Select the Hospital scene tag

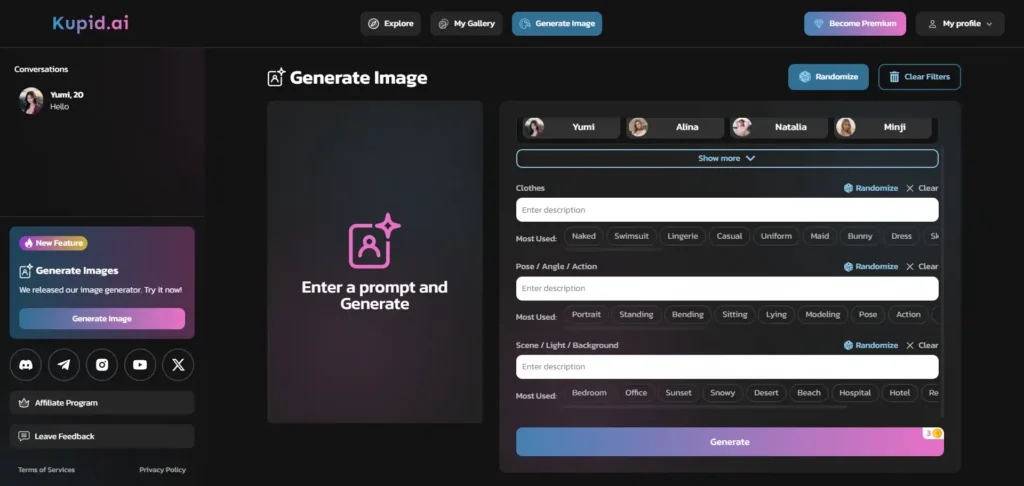856,393
